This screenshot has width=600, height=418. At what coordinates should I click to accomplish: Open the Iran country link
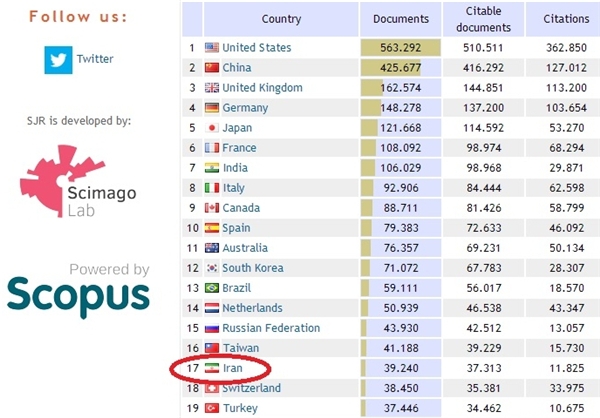click(232, 368)
